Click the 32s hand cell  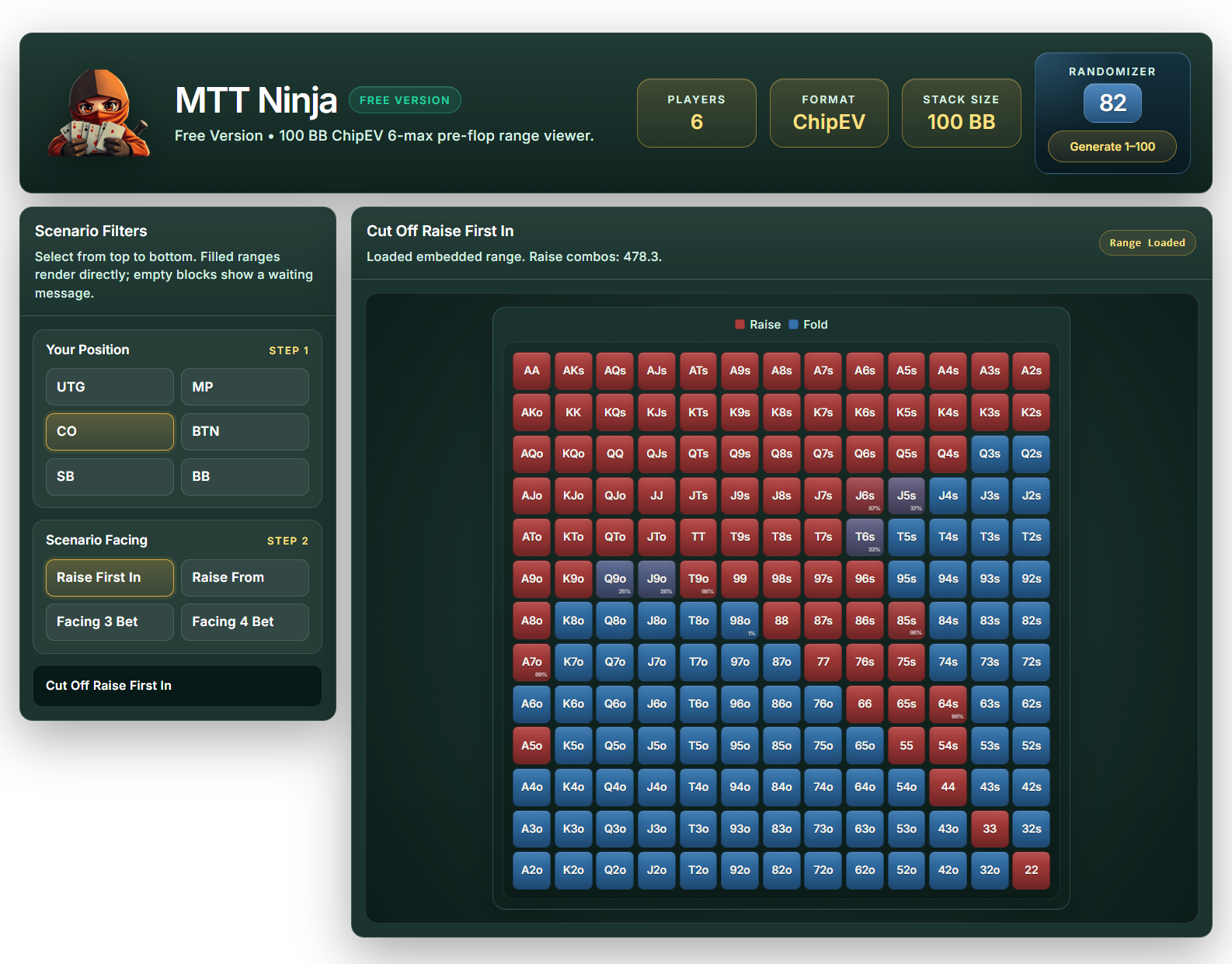click(x=1031, y=829)
